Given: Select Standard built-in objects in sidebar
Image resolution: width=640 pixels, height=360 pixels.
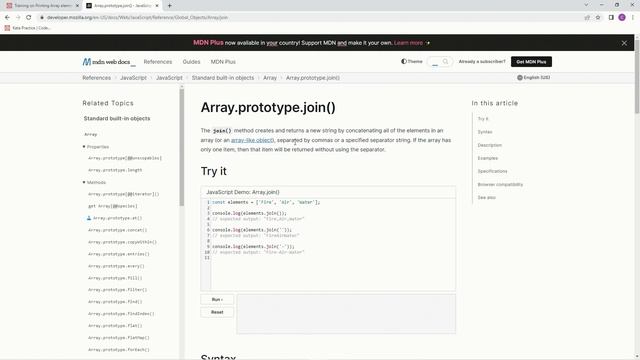Looking at the screenshot, I should 117,118.
